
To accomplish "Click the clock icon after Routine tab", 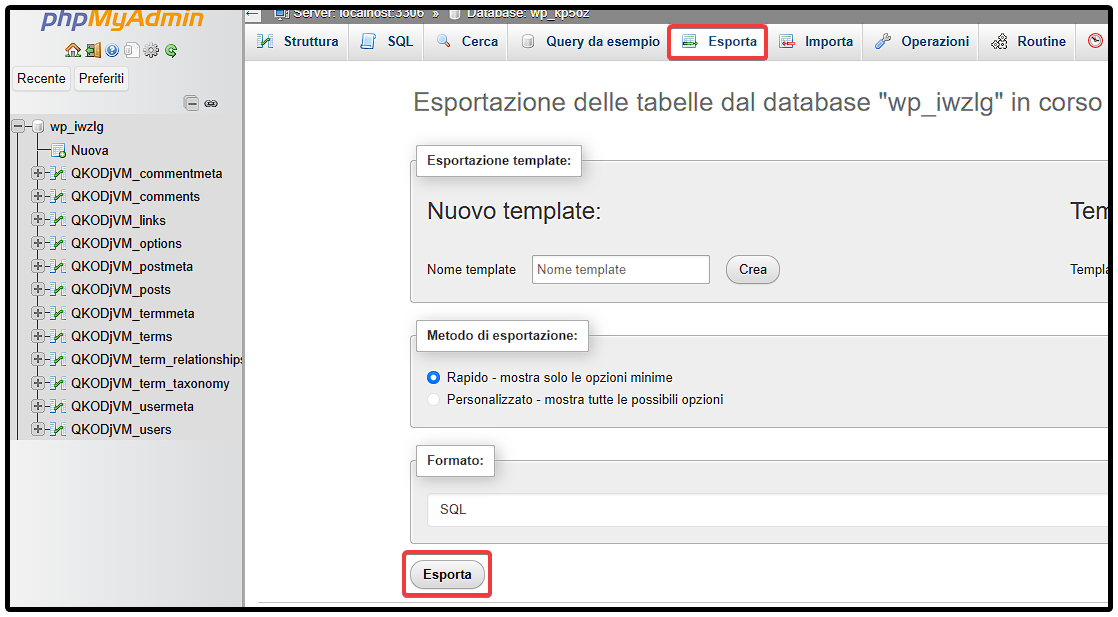I will click(1095, 41).
